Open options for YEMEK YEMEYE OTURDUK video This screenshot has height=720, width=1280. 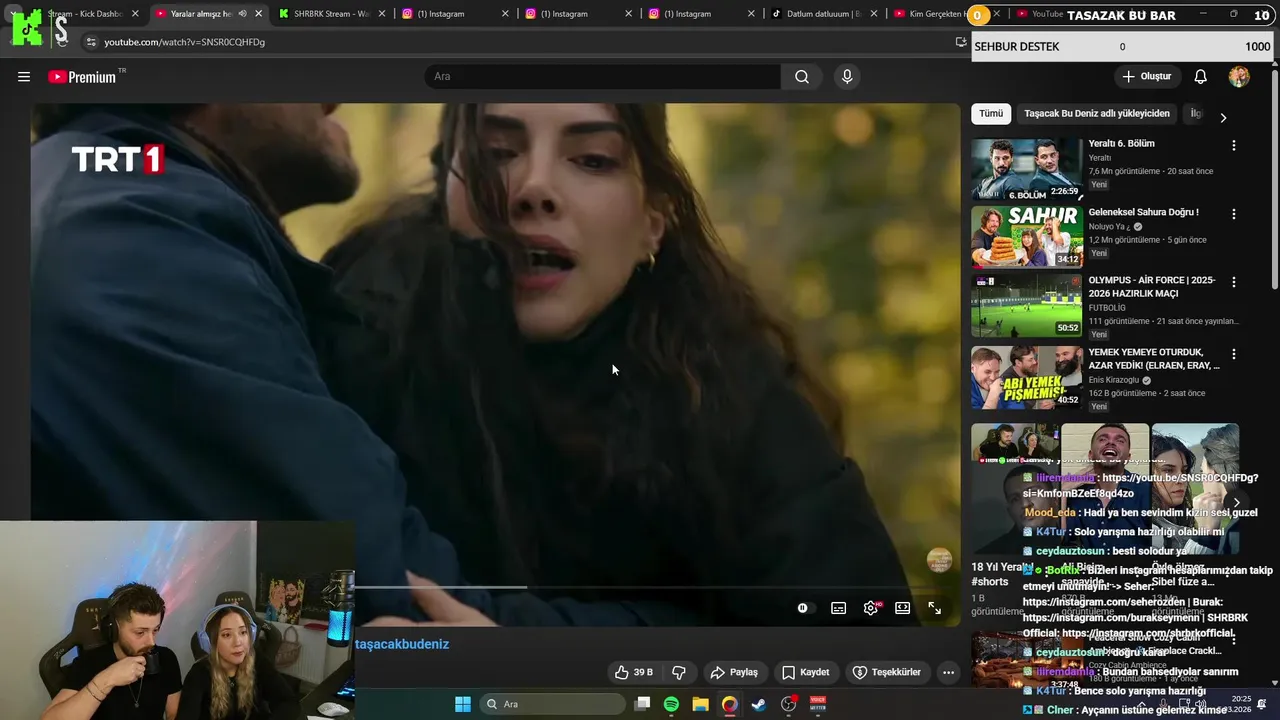coord(1234,354)
